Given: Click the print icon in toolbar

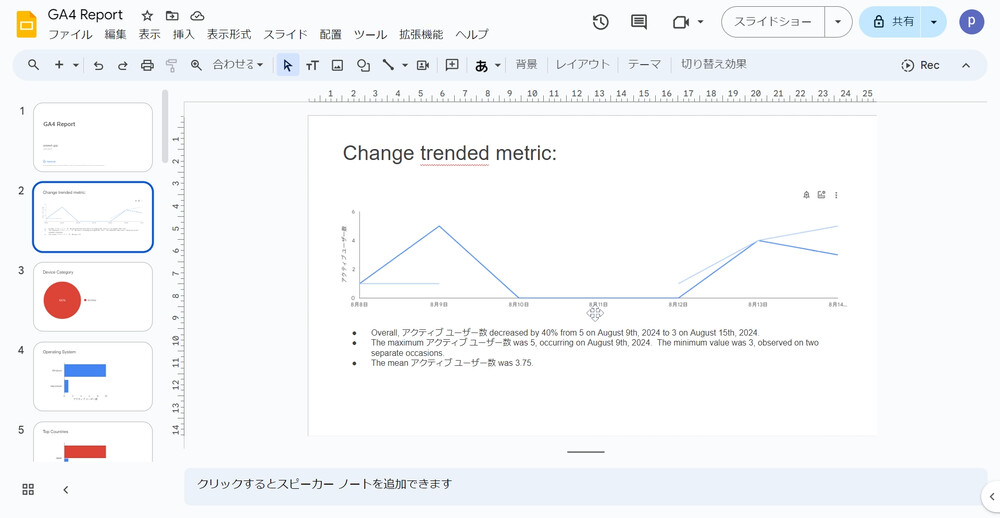Looking at the screenshot, I should tap(147, 65).
